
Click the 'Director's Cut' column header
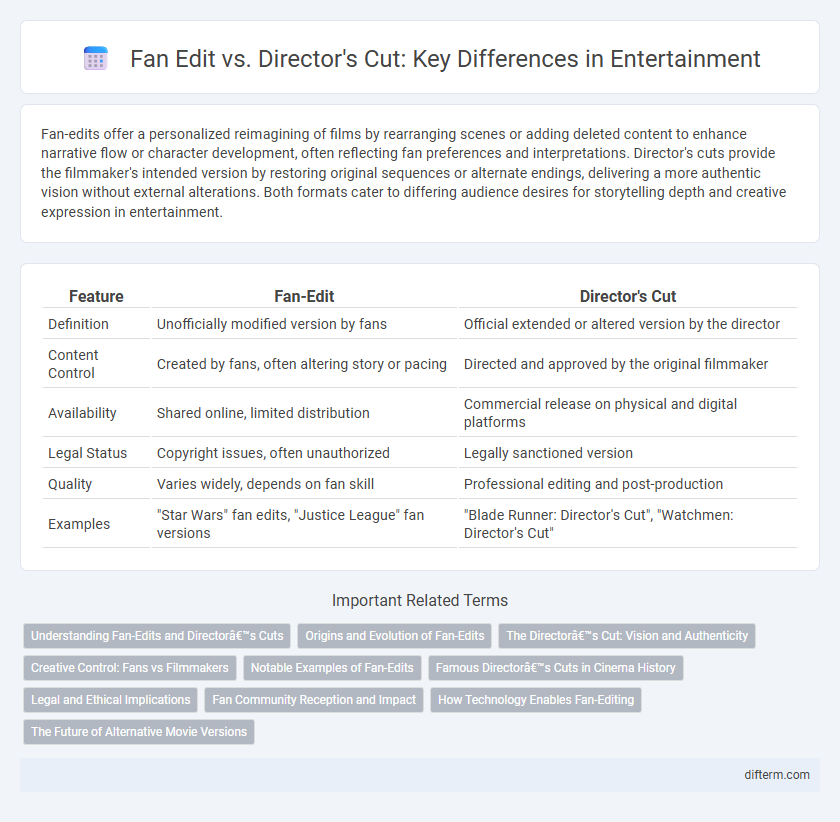(x=628, y=296)
